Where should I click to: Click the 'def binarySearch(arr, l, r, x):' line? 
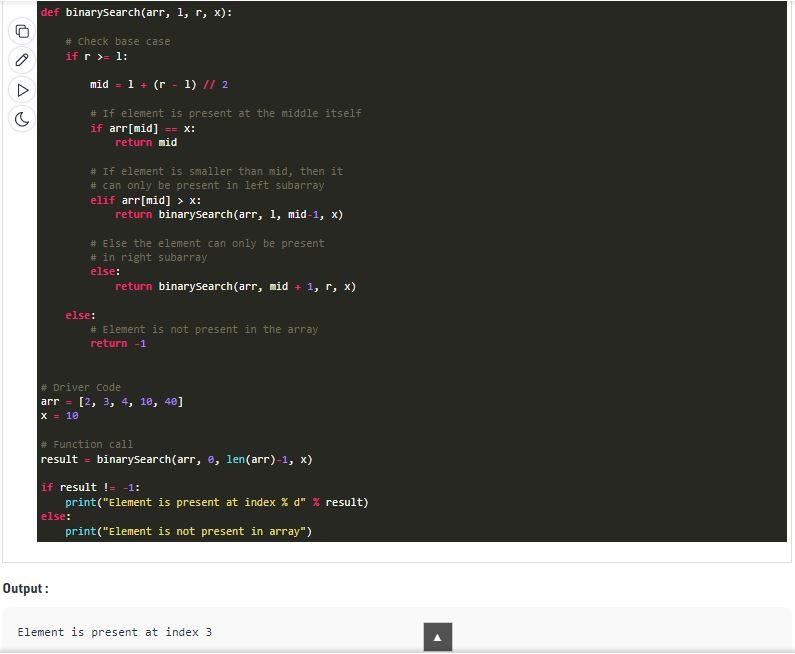(x=136, y=13)
